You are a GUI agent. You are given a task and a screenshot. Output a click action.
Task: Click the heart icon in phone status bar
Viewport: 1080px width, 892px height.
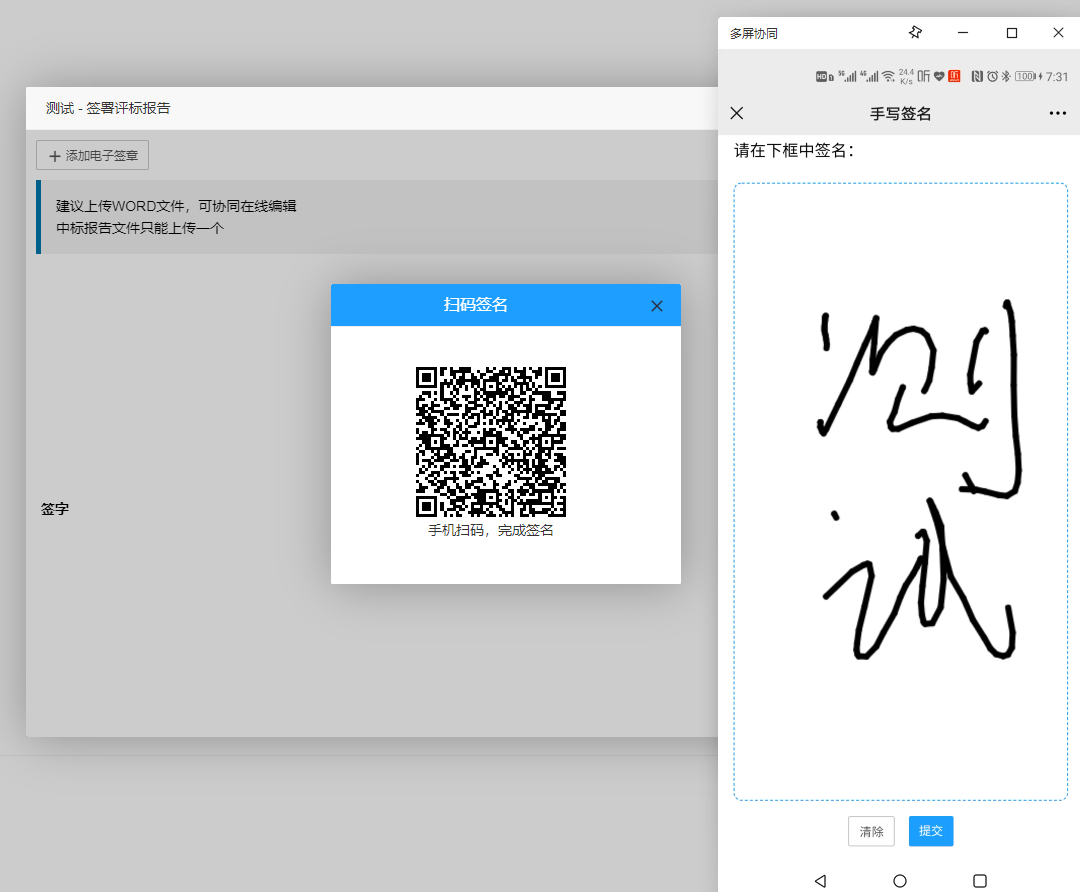coord(939,76)
